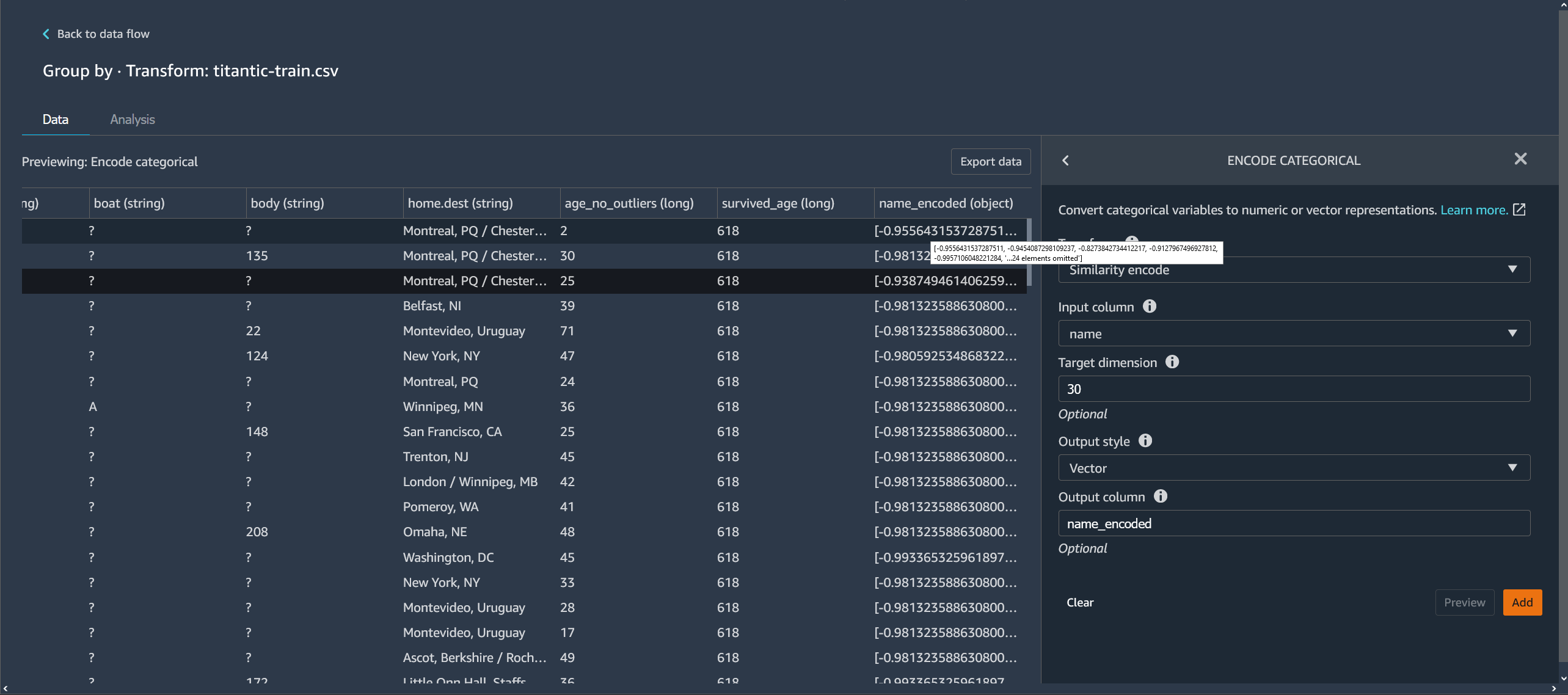The image size is (1568, 695).
Task: Click the Output style info icon
Action: (x=1145, y=440)
